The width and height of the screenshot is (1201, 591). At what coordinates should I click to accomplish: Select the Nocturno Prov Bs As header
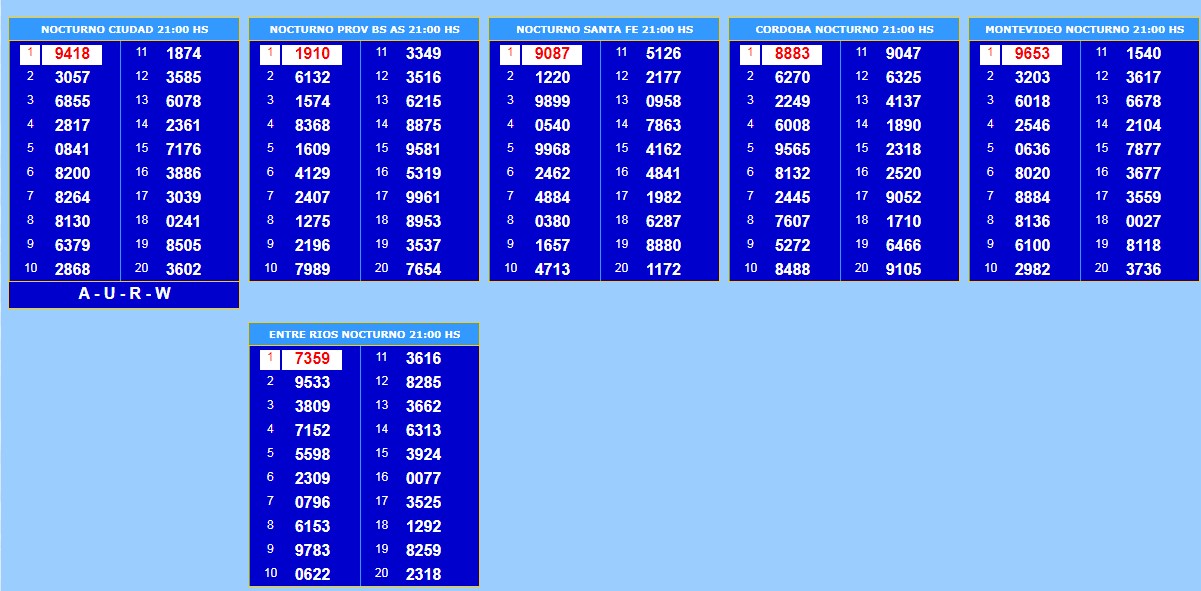[364, 30]
